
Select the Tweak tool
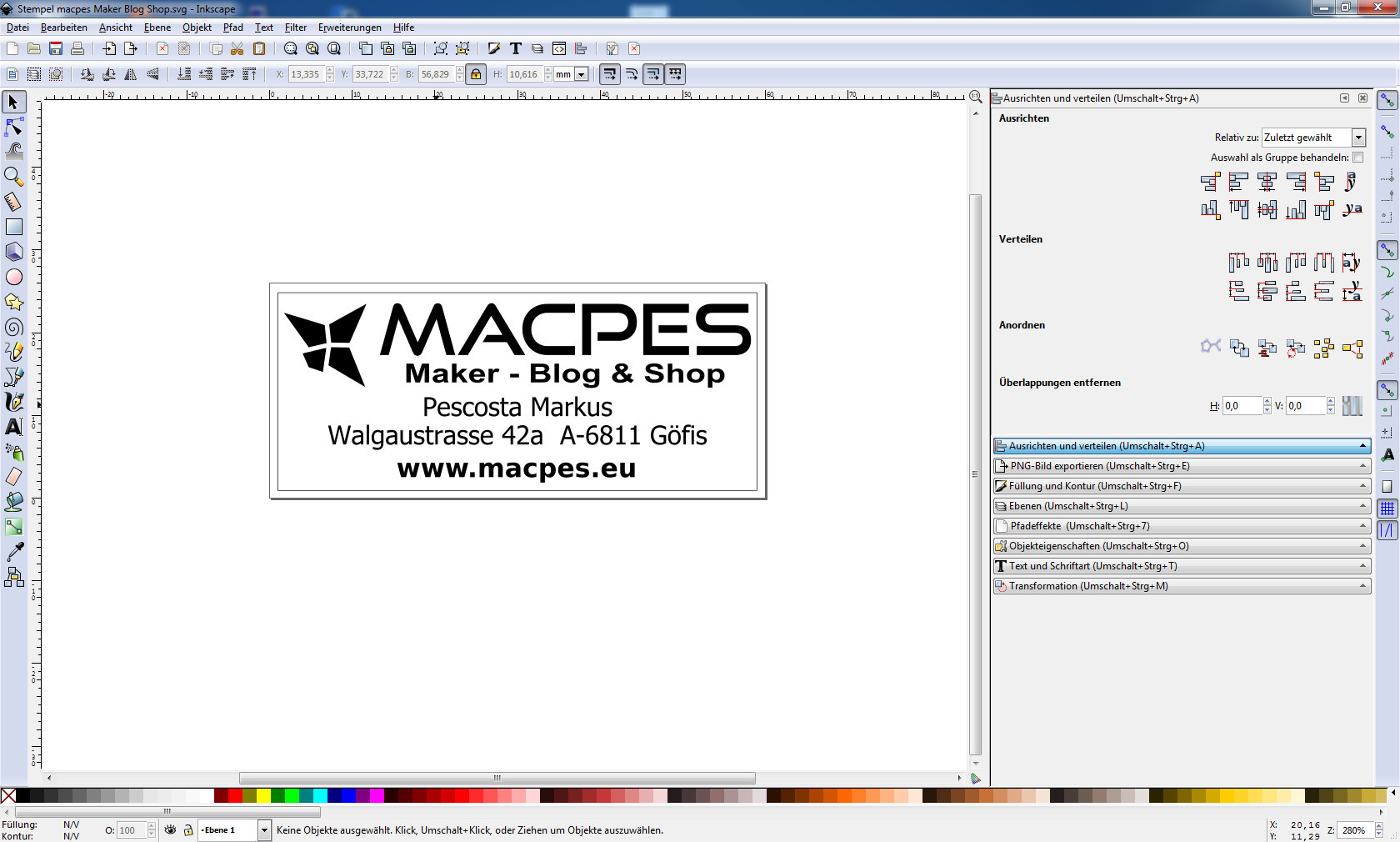point(13,151)
